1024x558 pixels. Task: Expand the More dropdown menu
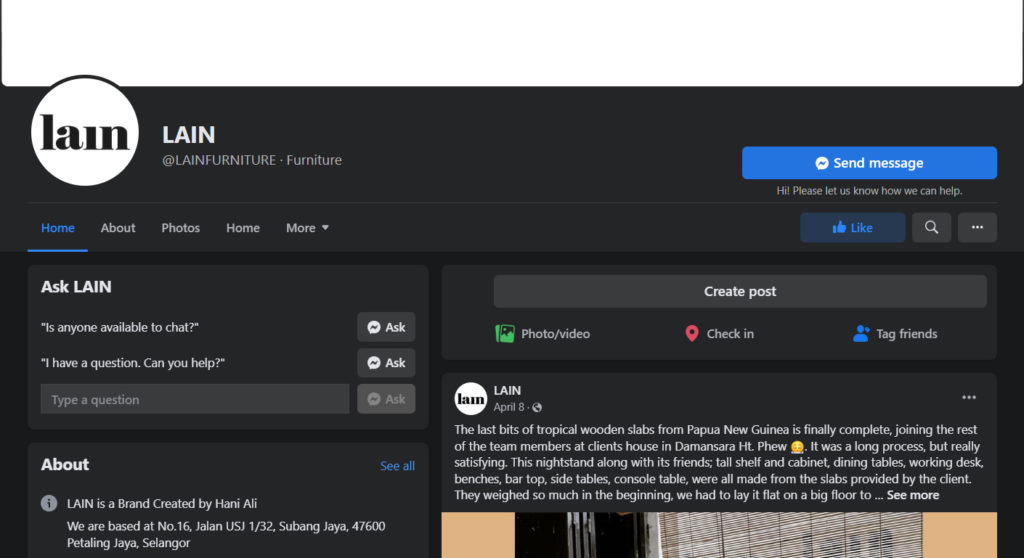pyautogui.click(x=307, y=228)
